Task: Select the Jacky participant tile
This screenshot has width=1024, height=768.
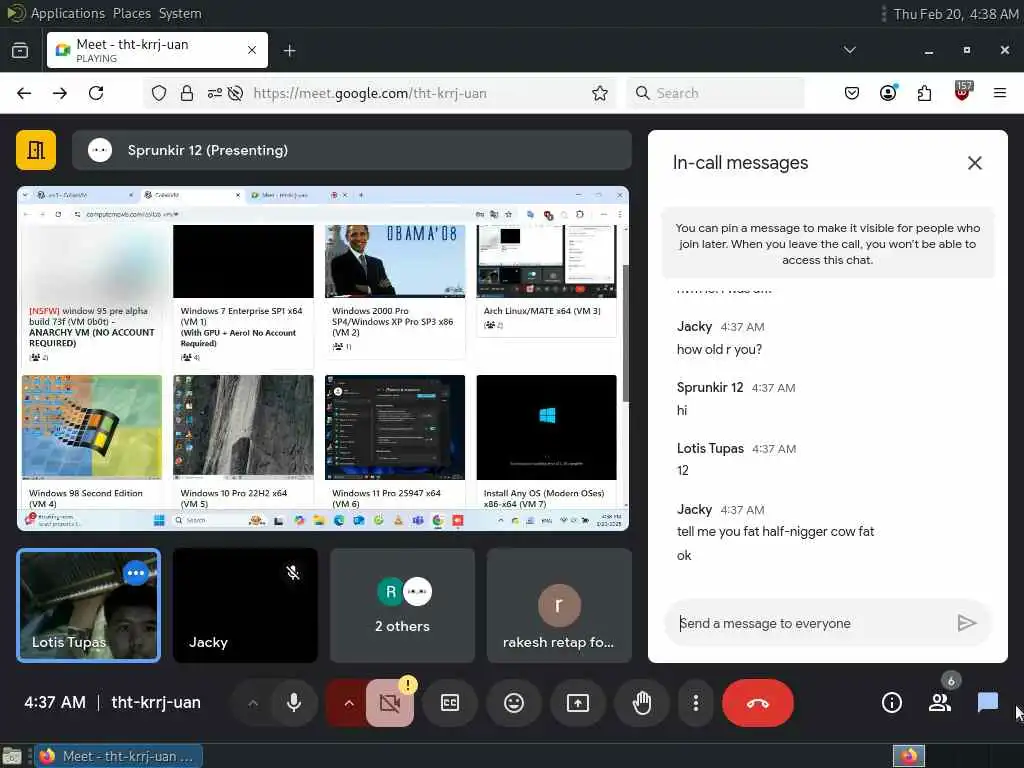Action: point(246,605)
